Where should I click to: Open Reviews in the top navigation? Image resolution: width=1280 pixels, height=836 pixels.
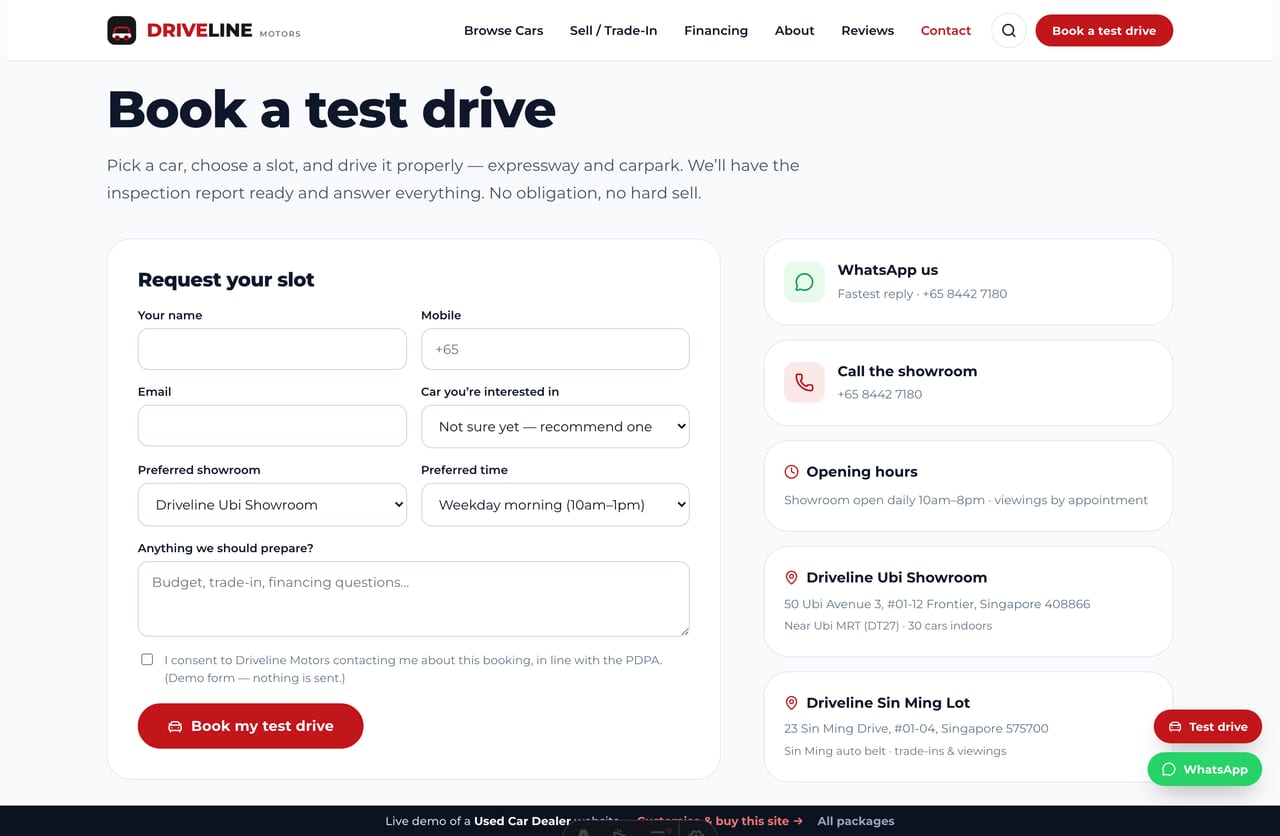tap(868, 31)
